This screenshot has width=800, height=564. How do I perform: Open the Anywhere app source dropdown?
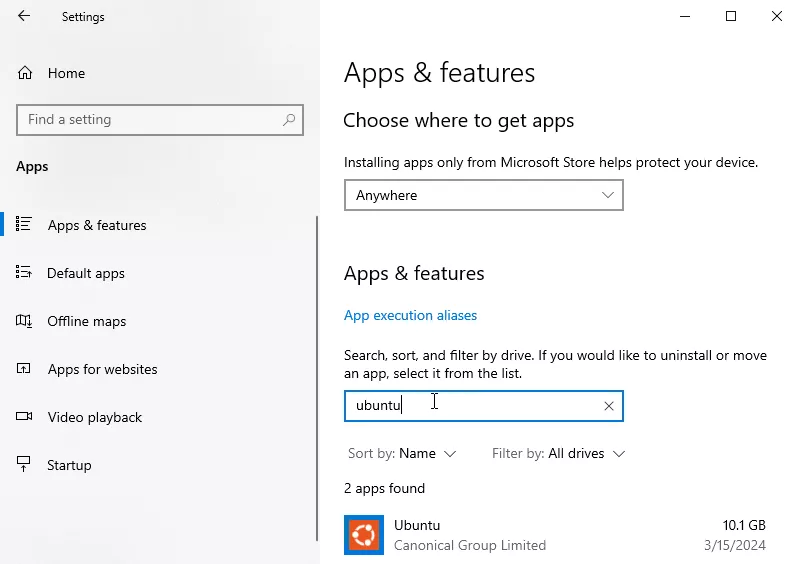pyautogui.click(x=484, y=195)
